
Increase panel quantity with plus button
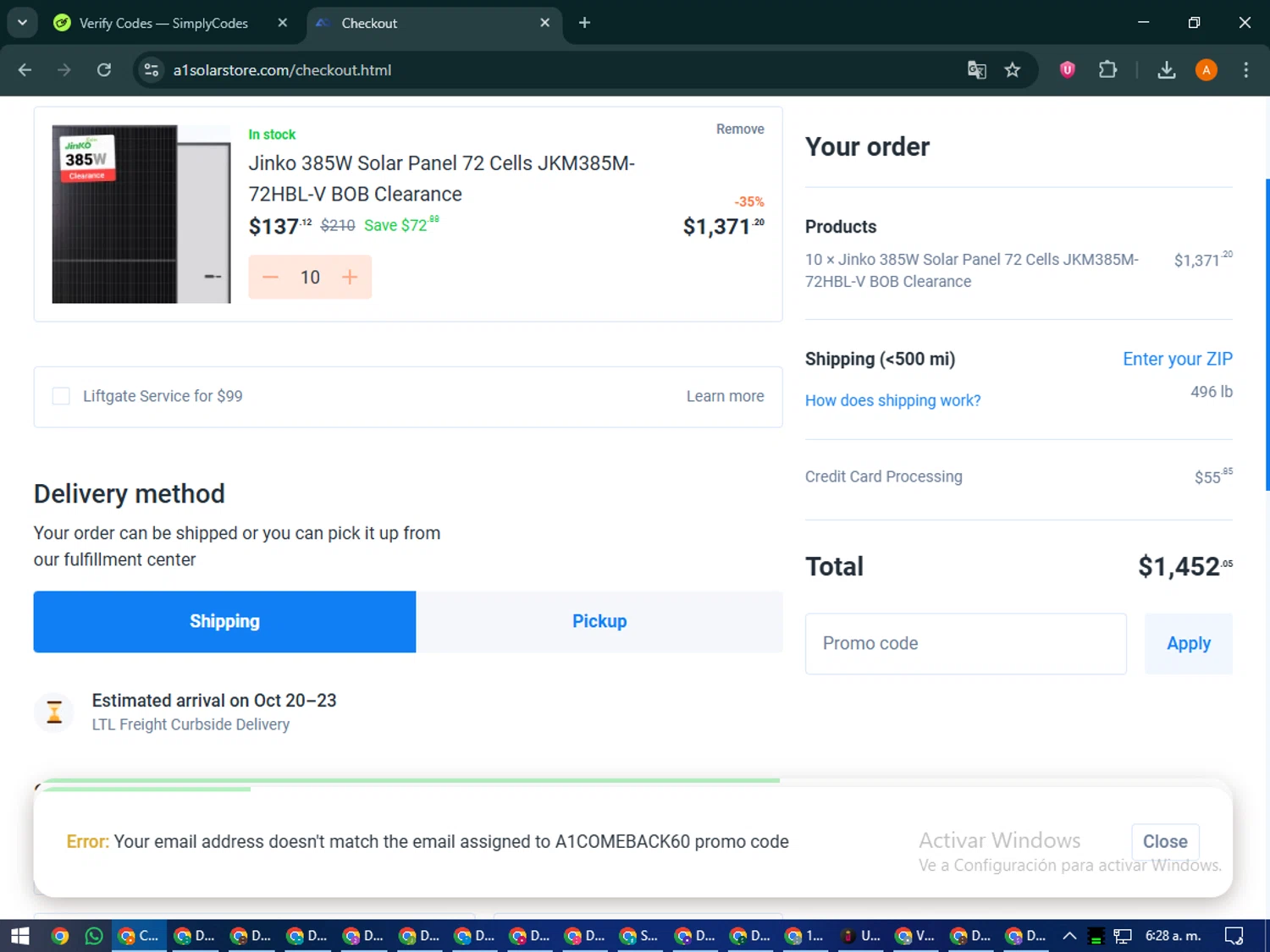pyautogui.click(x=350, y=278)
